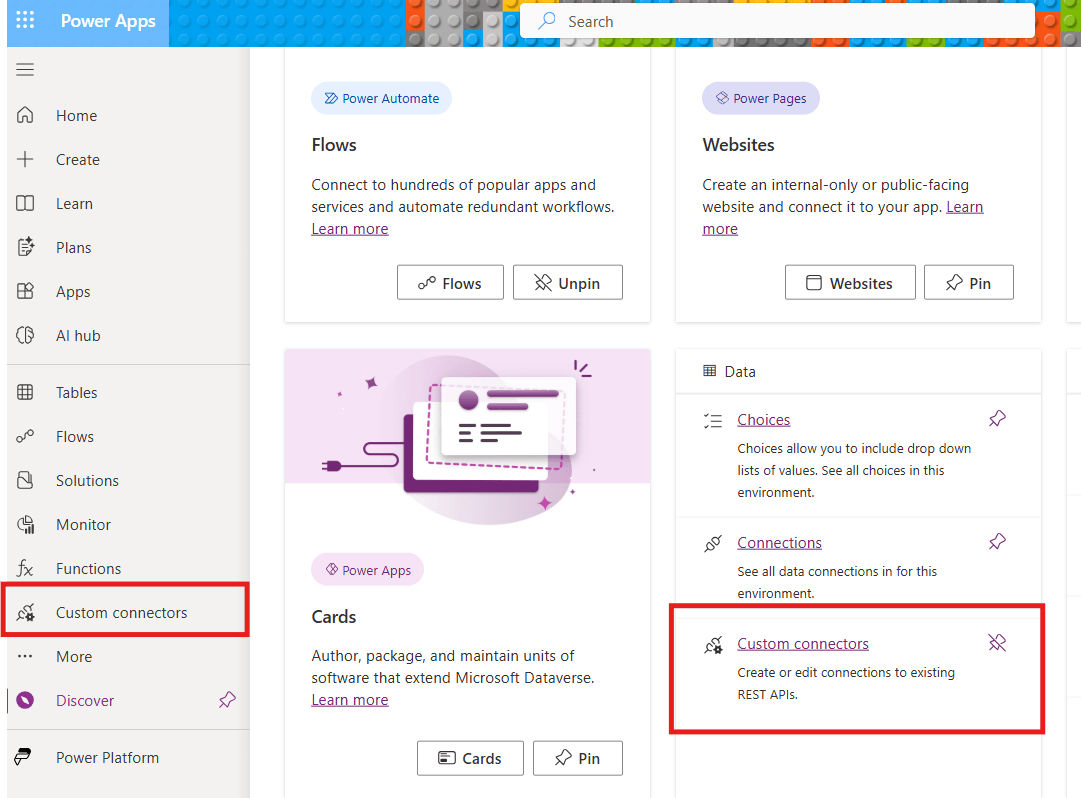Click the Cards illustration thumbnail
1081x798 pixels.
[x=467, y=438]
